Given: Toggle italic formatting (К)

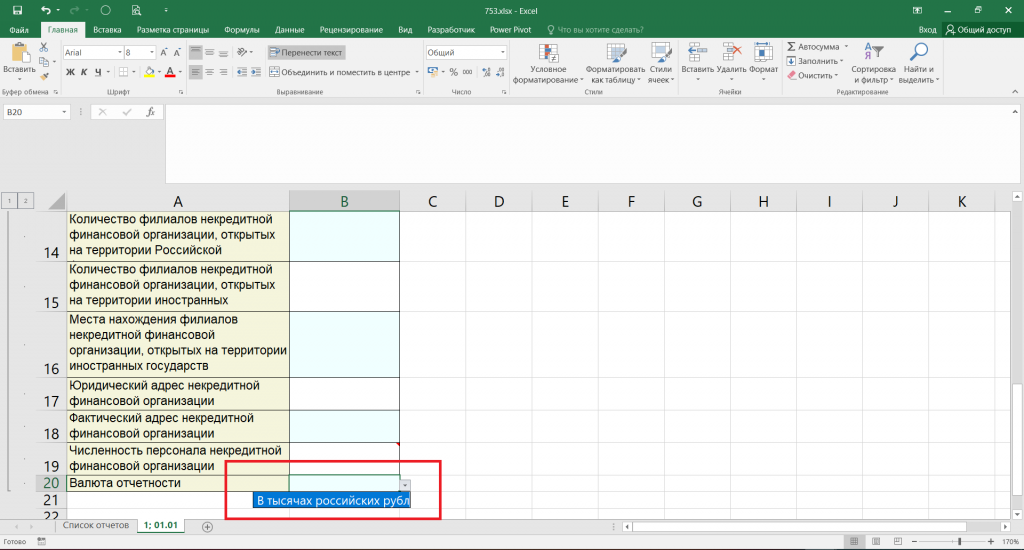Looking at the screenshot, I should click(x=84, y=72).
